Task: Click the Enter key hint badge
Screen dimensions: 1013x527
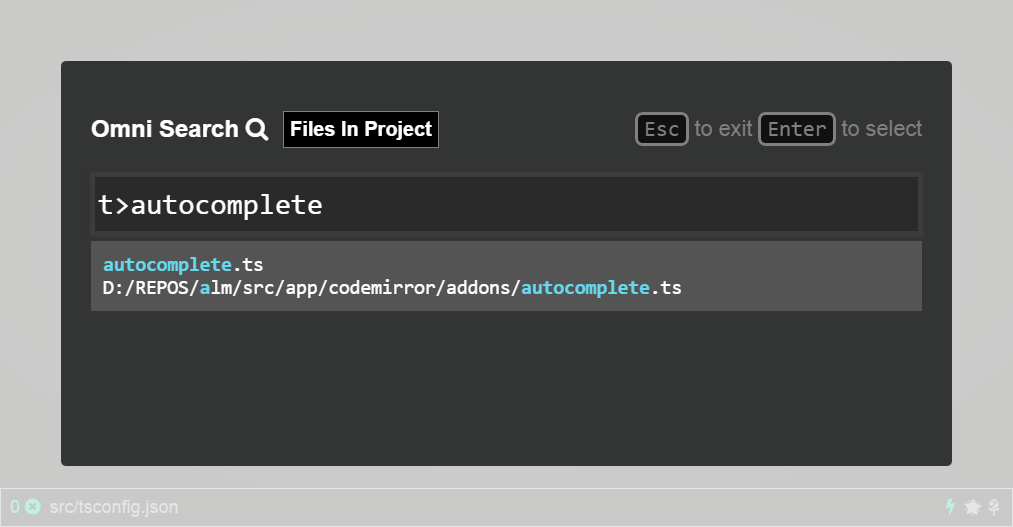Action: click(x=797, y=129)
